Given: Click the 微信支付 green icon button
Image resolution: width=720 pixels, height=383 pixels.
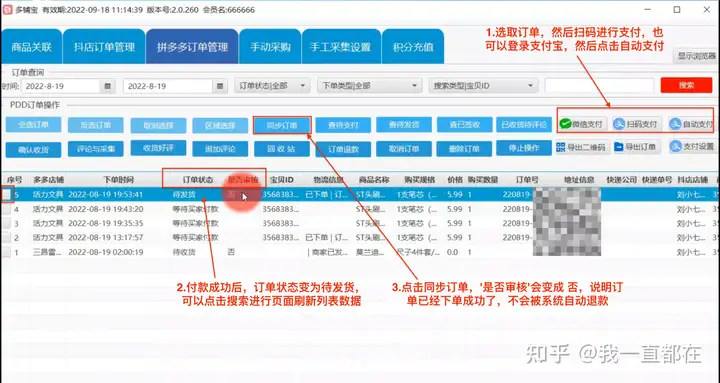Looking at the screenshot, I should pos(583,124).
